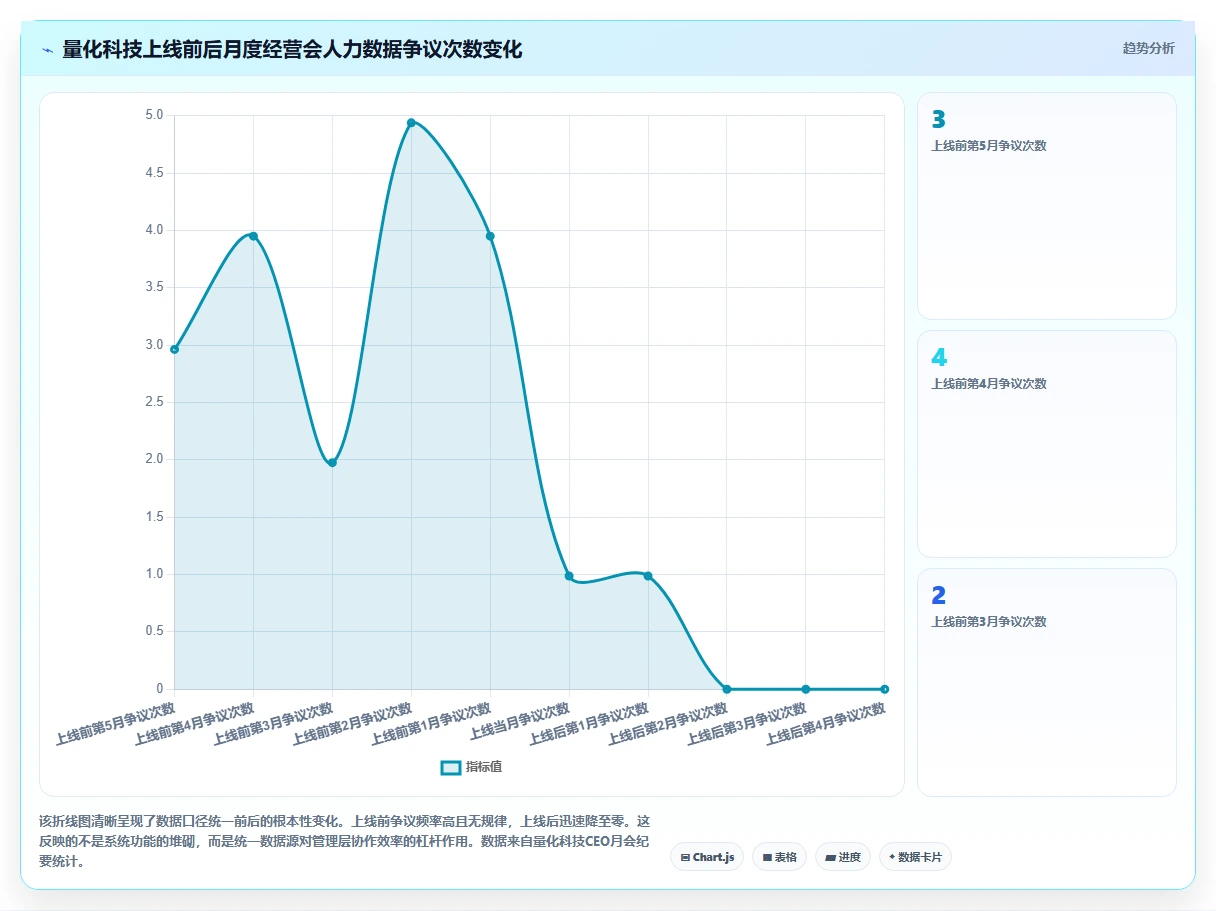Click the 指标值 legend color box
The height and width of the screenshot is (911, 1216).
coord(451,767)
